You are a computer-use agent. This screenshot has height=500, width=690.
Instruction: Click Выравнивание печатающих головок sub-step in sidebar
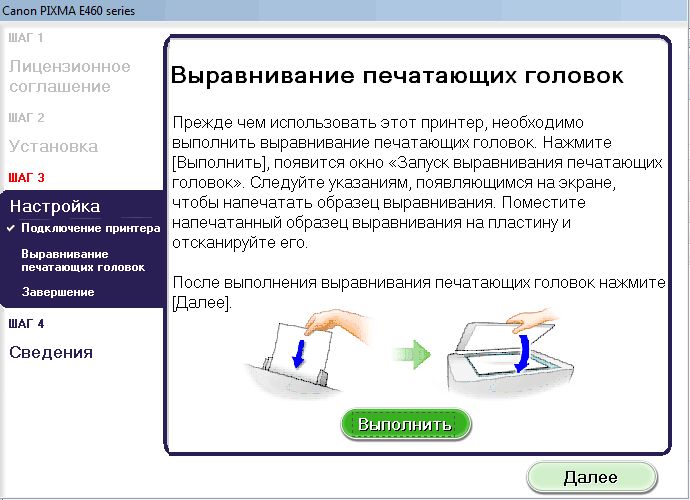coord(83,261)
